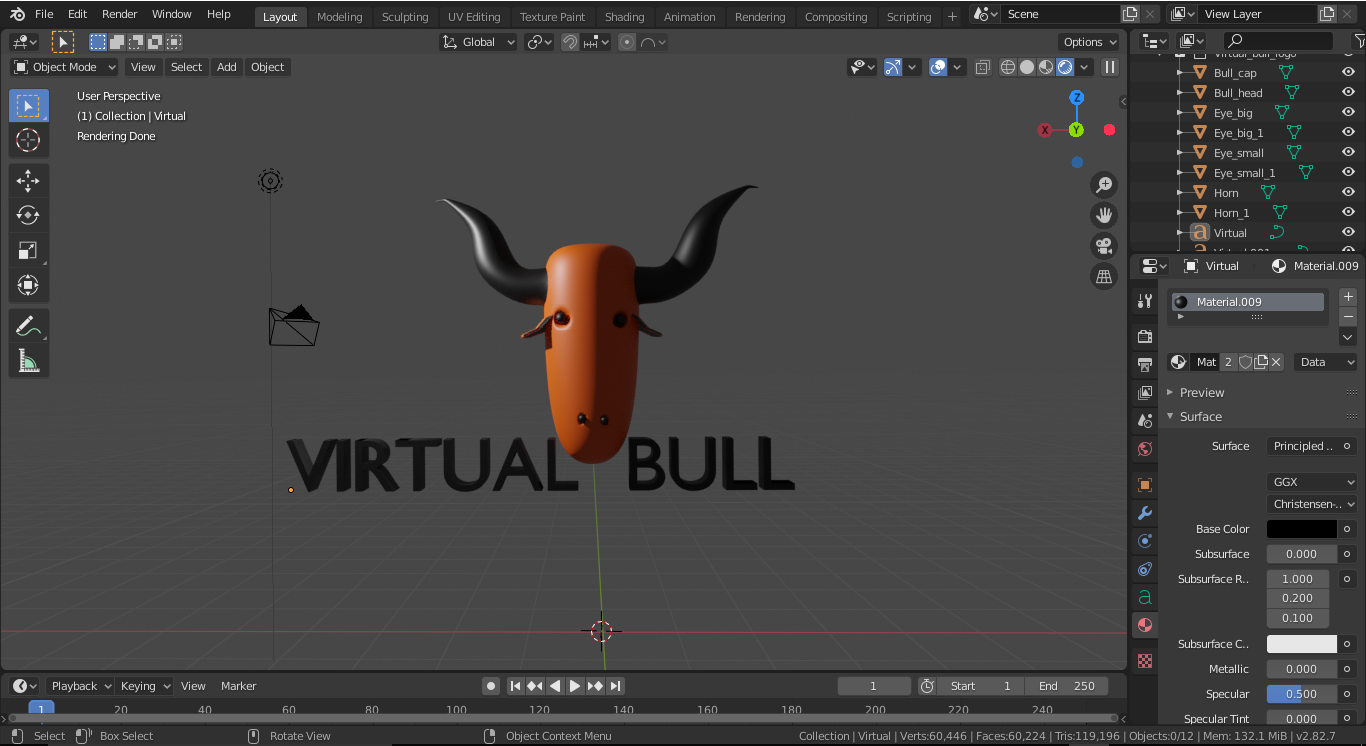Toggle the gizmo display button

coord(893,67)
